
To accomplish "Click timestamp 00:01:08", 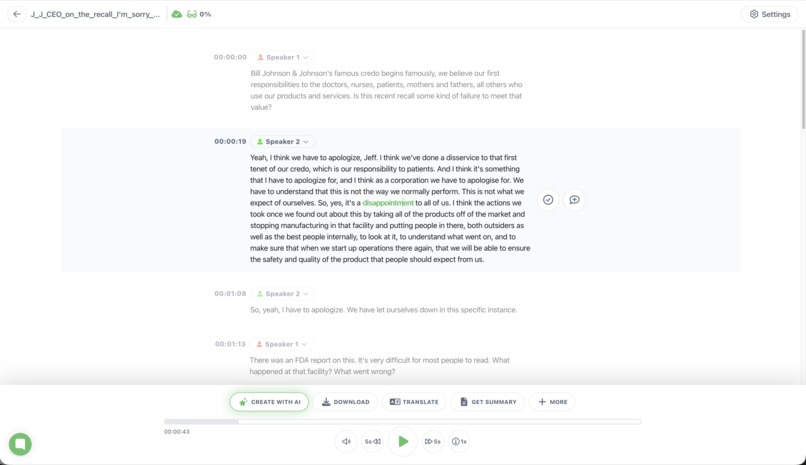I will coord(230,293).
